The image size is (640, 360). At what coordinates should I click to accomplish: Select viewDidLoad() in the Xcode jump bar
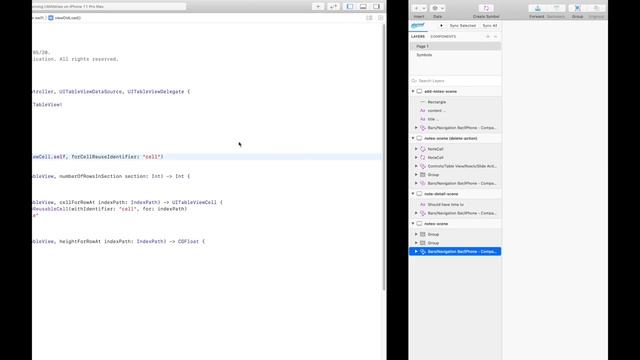tap(64, 18)
